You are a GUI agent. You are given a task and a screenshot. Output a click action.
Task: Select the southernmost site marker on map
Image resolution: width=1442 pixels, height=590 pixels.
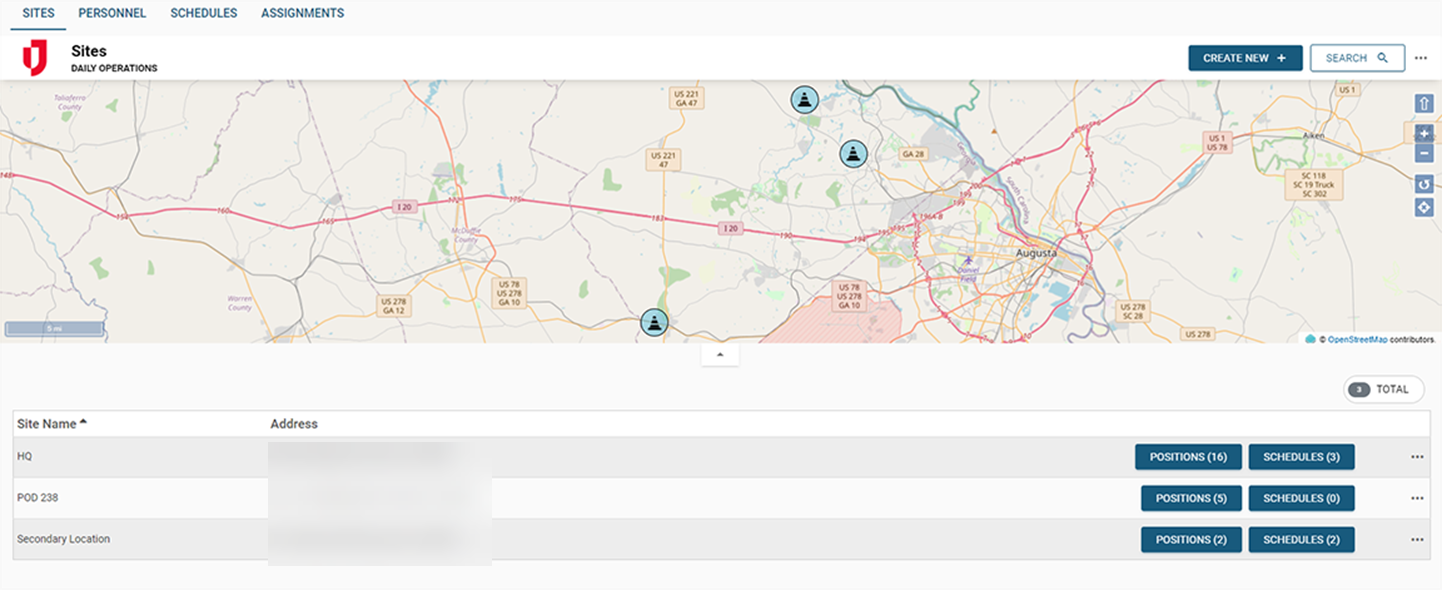click(654, 322)
